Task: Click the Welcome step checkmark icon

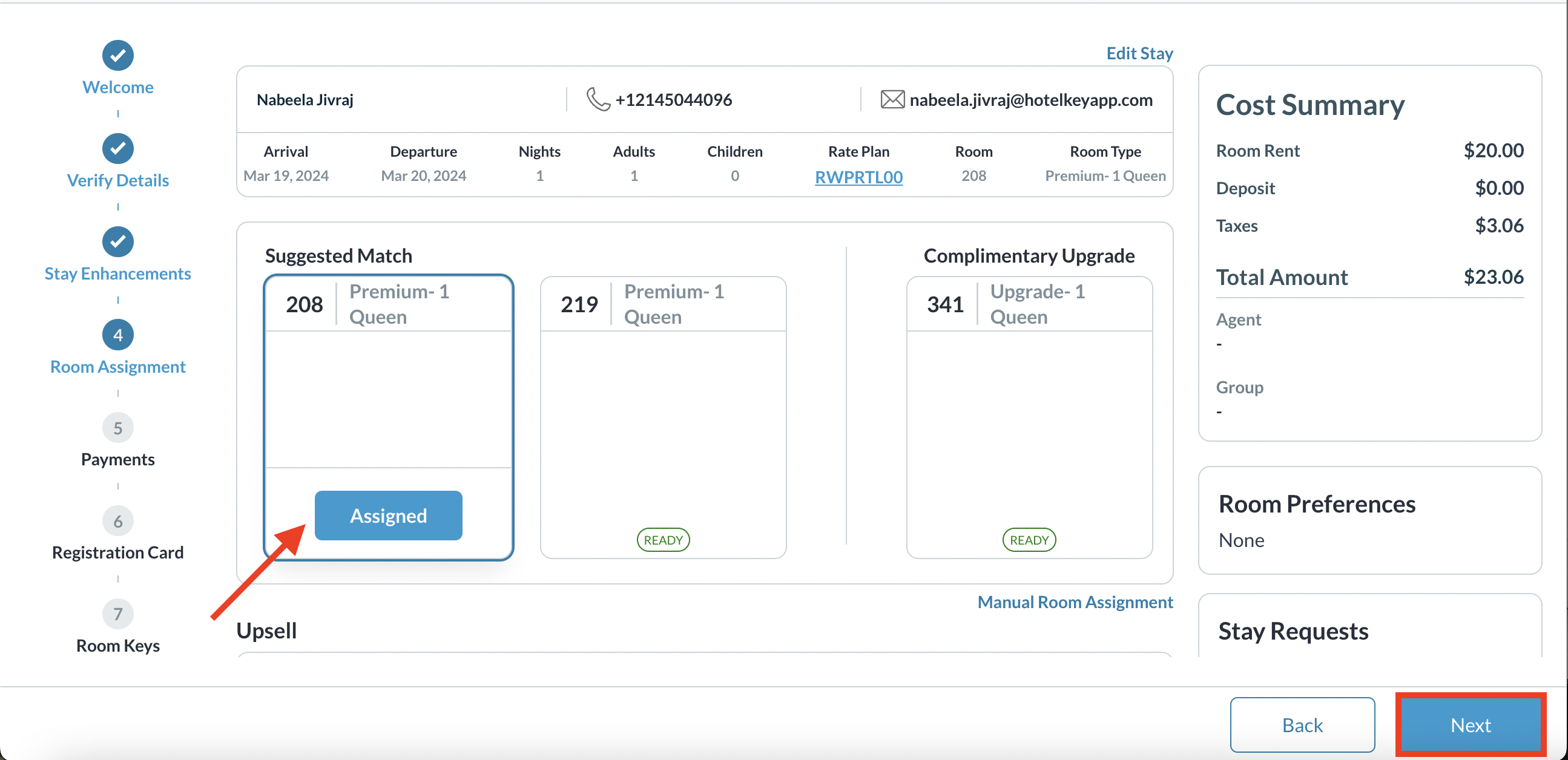Action: click(117, 56)
